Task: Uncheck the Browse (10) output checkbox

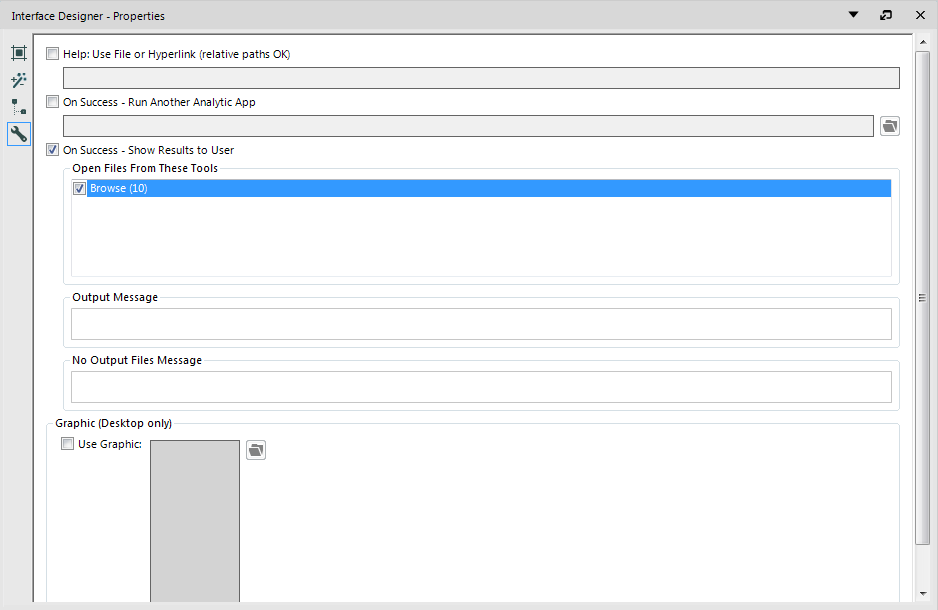Action: click(x=79, y=188)
